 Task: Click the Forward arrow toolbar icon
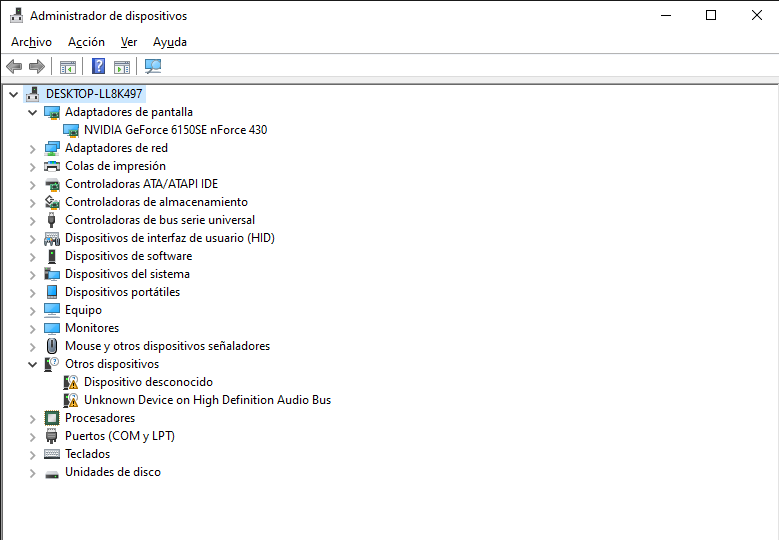pos(37,66)
